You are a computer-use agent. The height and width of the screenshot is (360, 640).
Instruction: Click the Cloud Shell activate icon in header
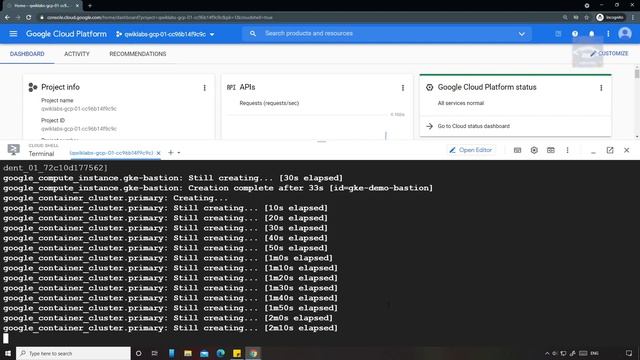pos(558,34)
